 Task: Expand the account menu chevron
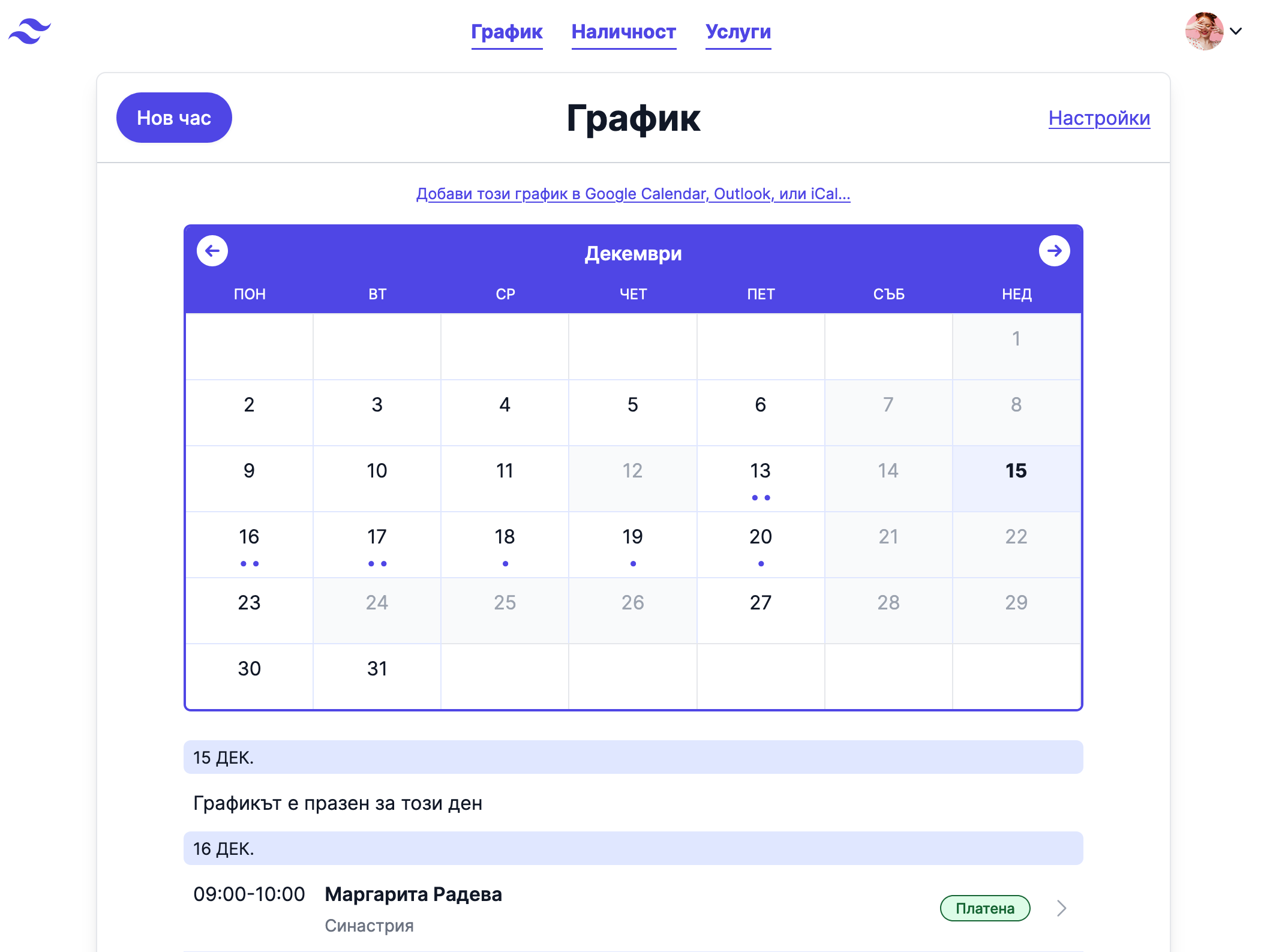1236,31
